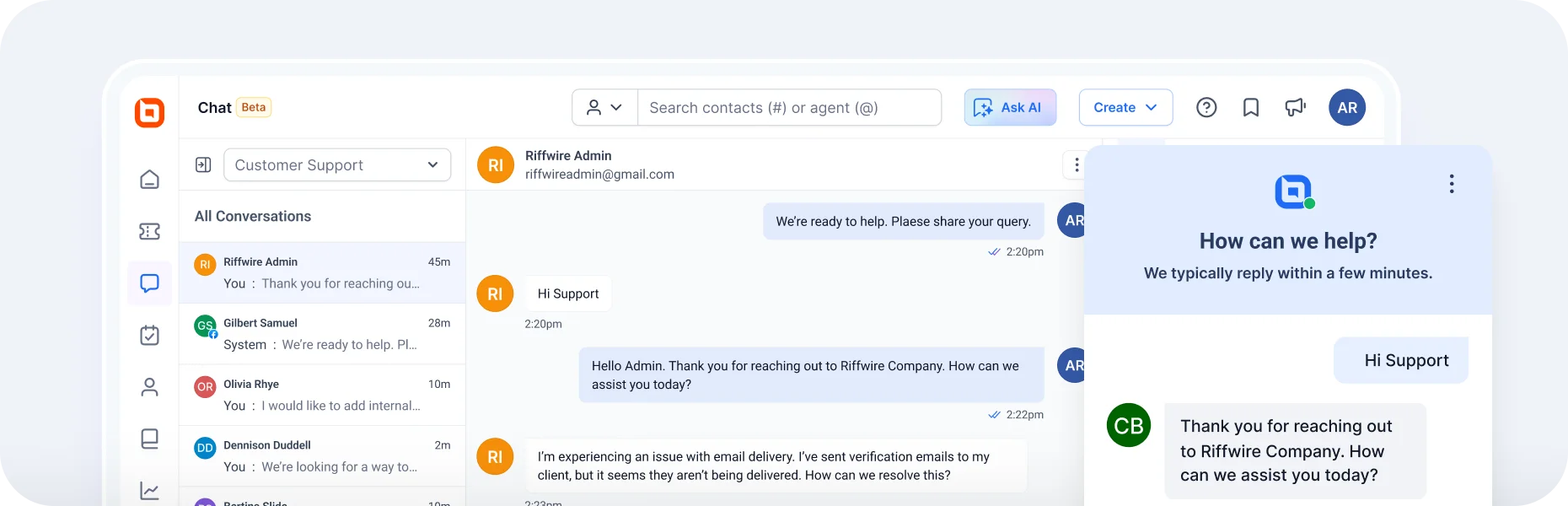Screen dimensions: 1568x506
Task: Open the Create dropdown button
Action: click(1125, 107)
